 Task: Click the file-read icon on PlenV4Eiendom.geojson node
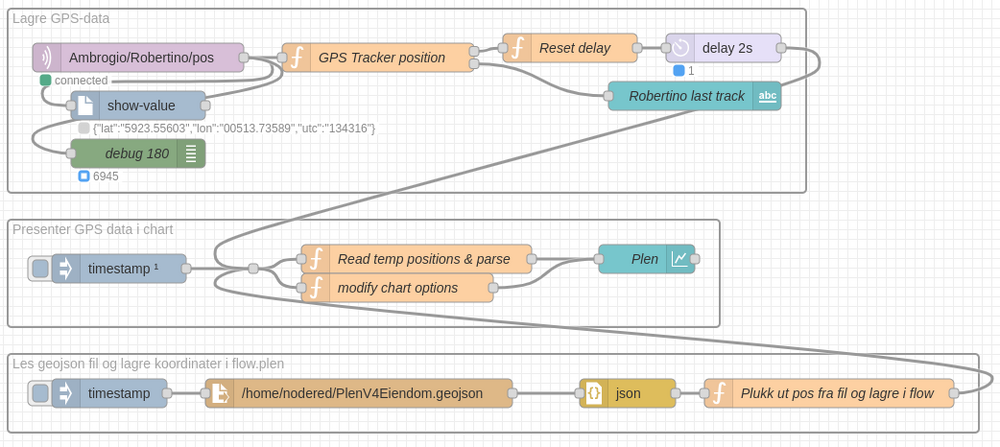[x=219, y=393]
